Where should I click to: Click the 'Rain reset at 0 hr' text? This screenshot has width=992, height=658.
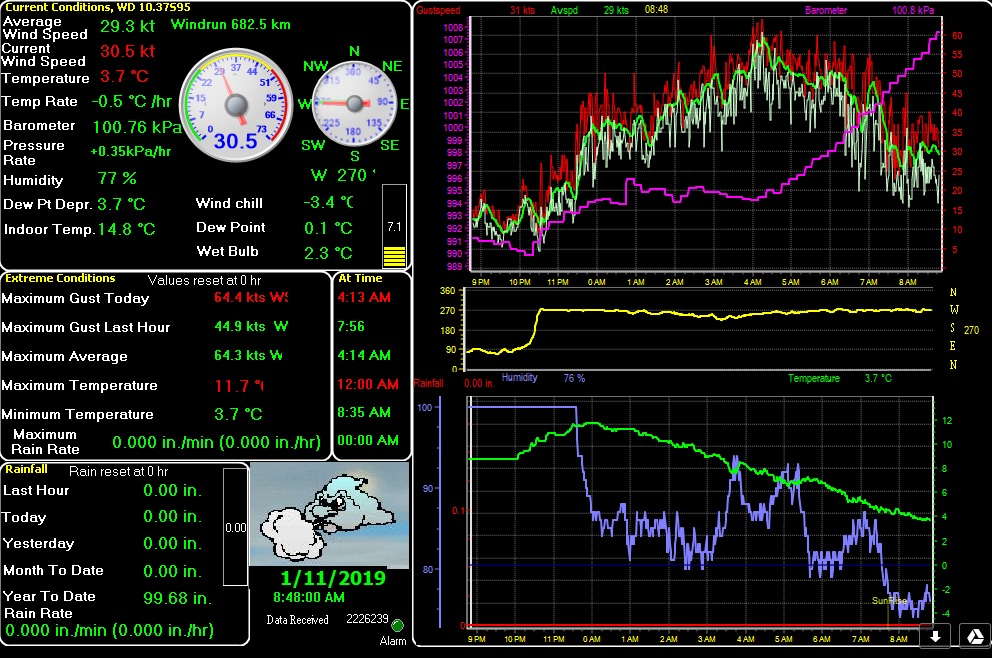click(x=118, y=471)
